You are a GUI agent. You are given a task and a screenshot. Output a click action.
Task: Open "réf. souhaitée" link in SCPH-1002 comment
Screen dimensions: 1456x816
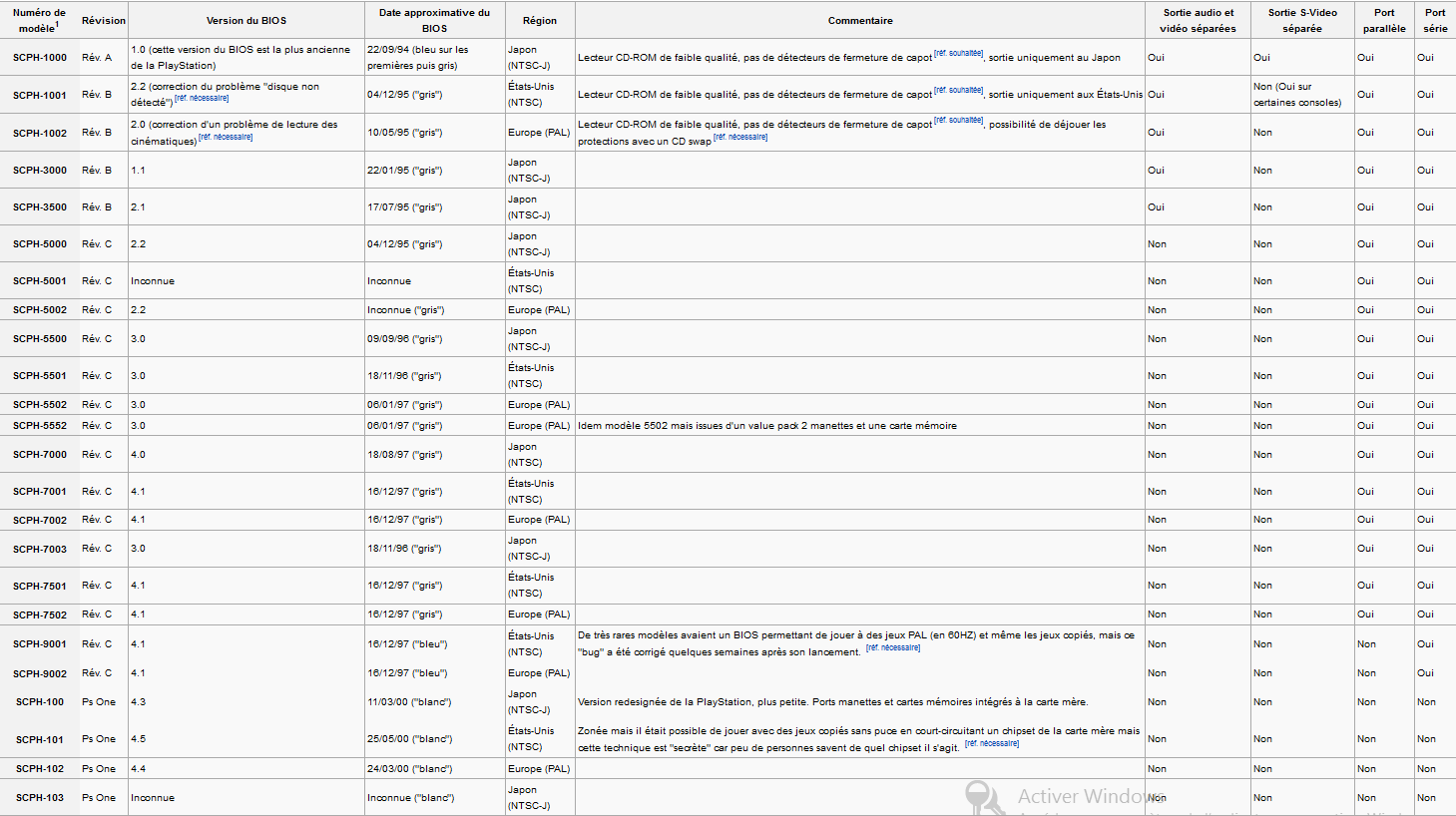tap(958, 120)
